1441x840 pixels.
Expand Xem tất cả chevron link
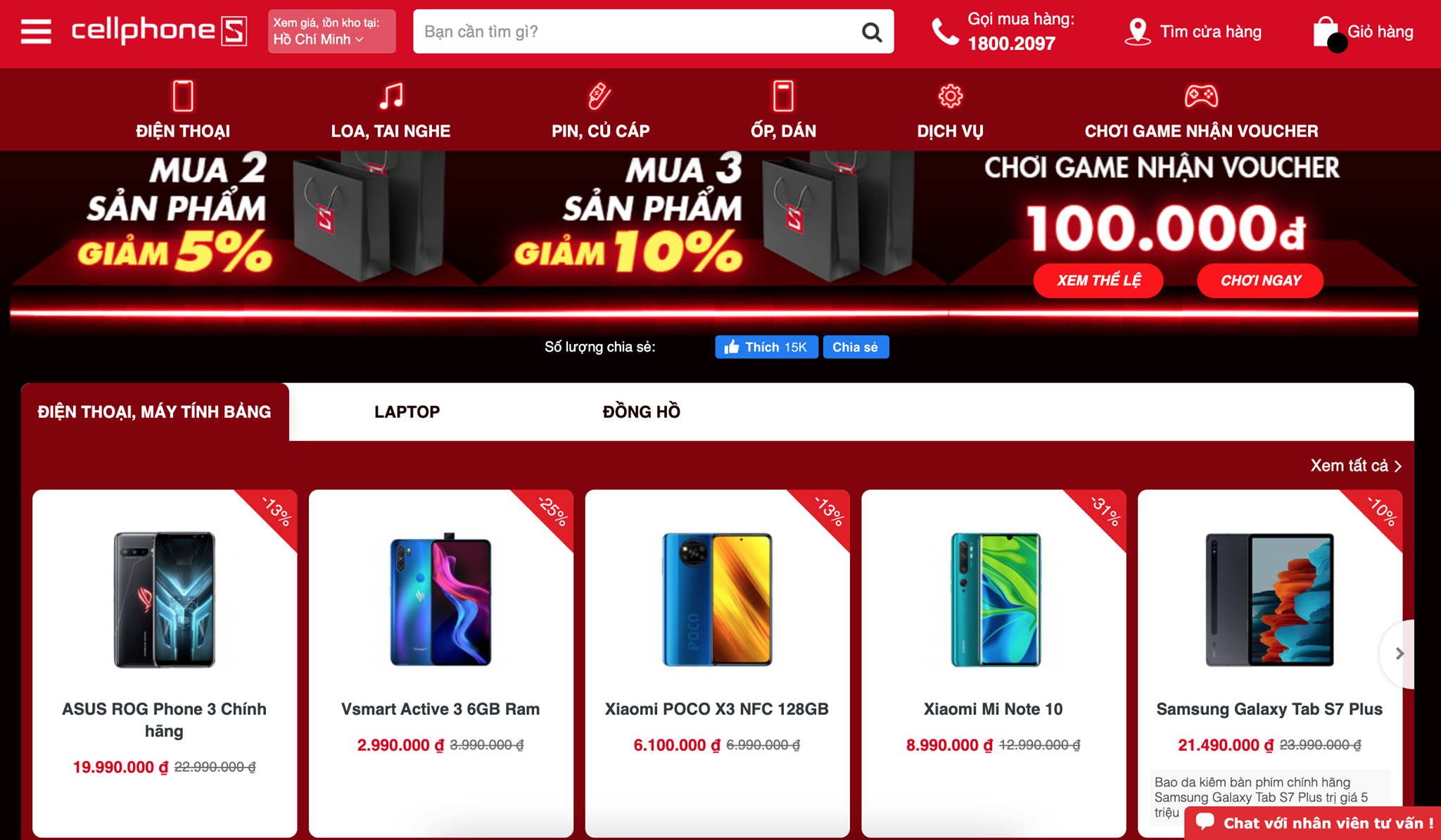(x=1356, y=466)
